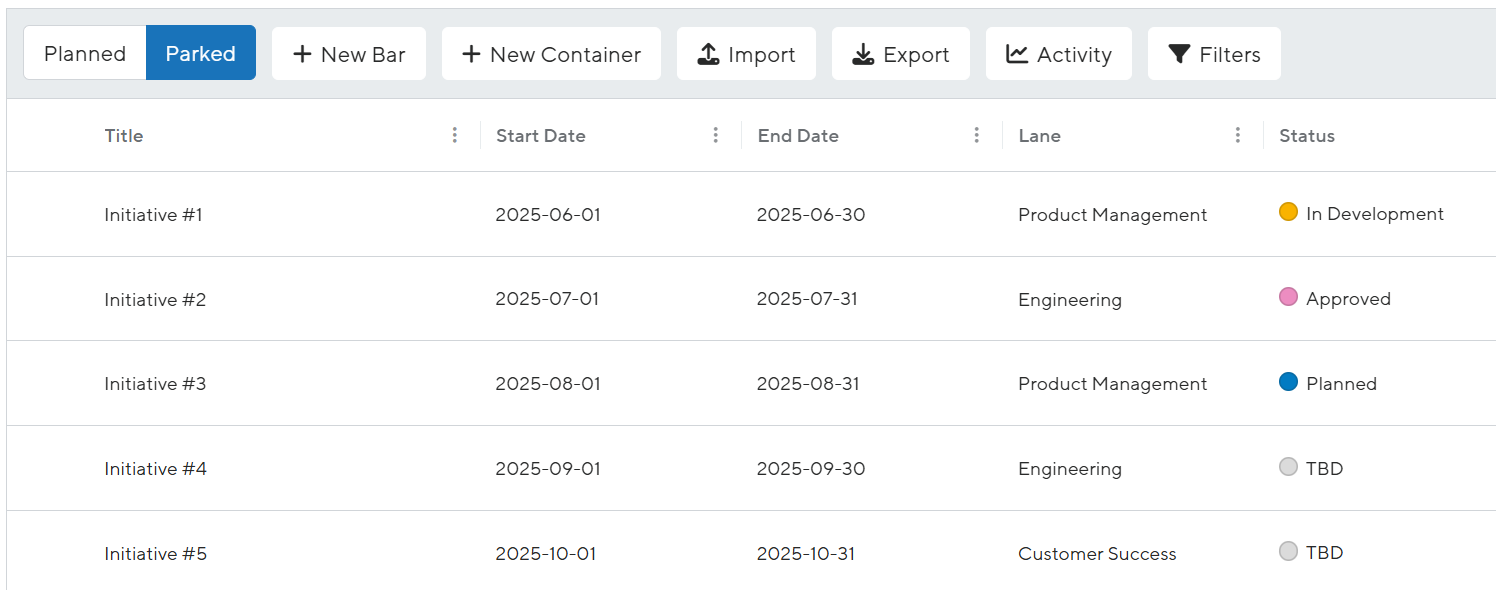Open the Start Date column options menu
Screen dimensions: 1496x590
[716, 135]
